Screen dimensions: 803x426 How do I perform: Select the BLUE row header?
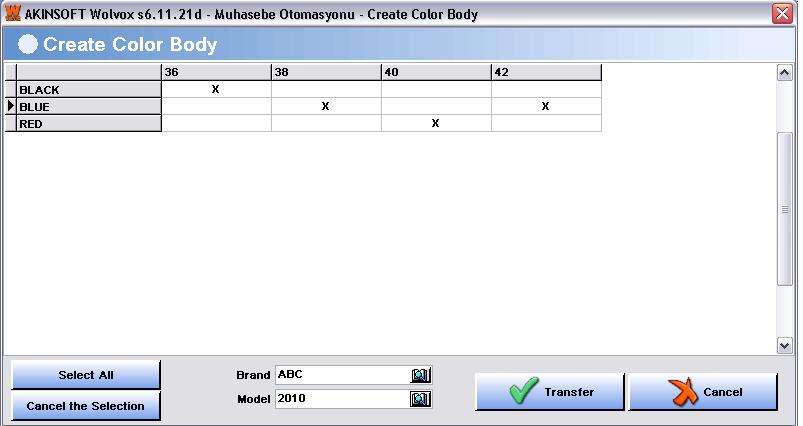tap(89, 106)
